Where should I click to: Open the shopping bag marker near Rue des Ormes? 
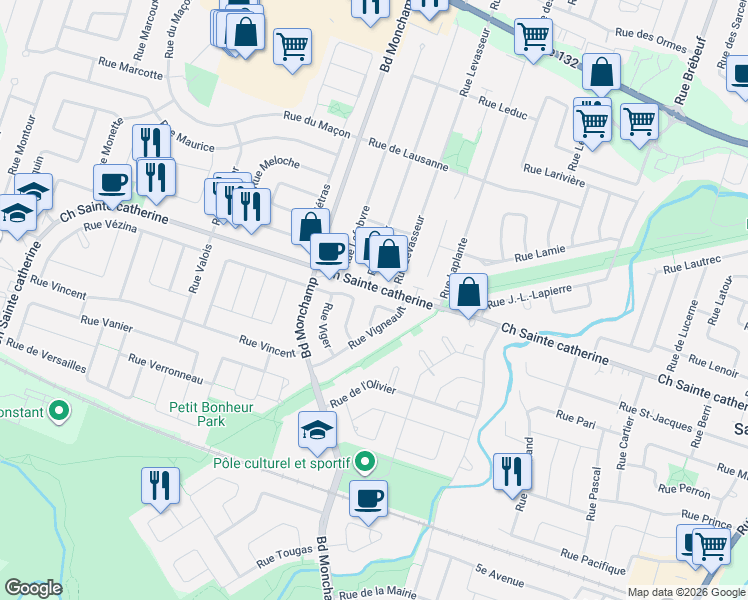(x=601, y=73)
